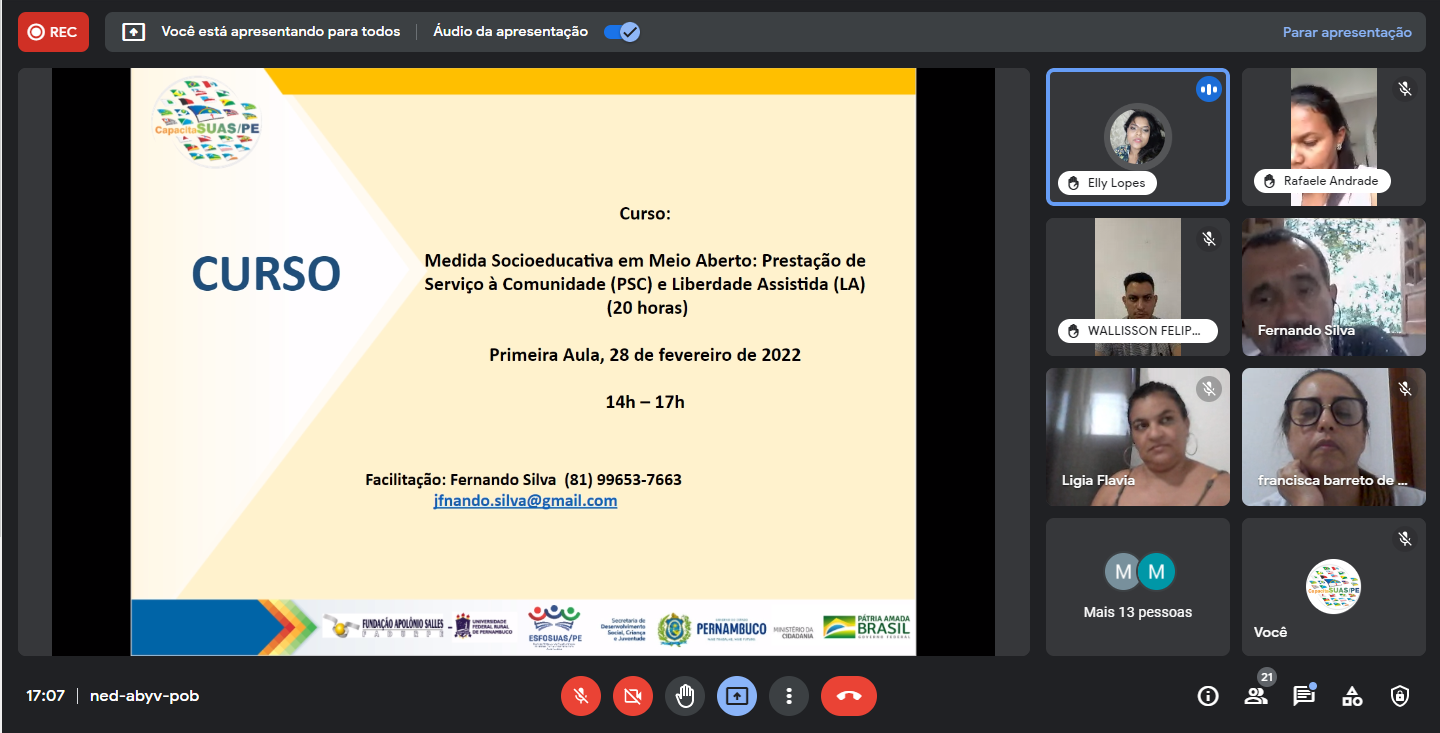Screen dimensions: 1440x733
Task: Hang up with the red leave call button
Action: (849, 696)
